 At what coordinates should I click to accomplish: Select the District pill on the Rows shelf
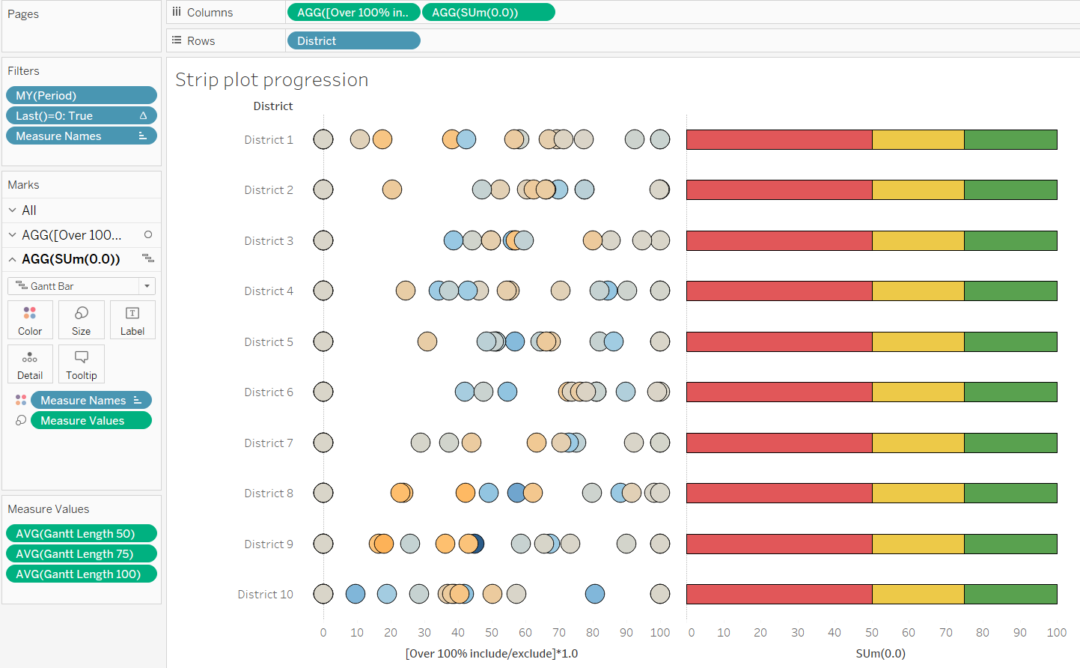pyautogui.click(x=352, y=40)
